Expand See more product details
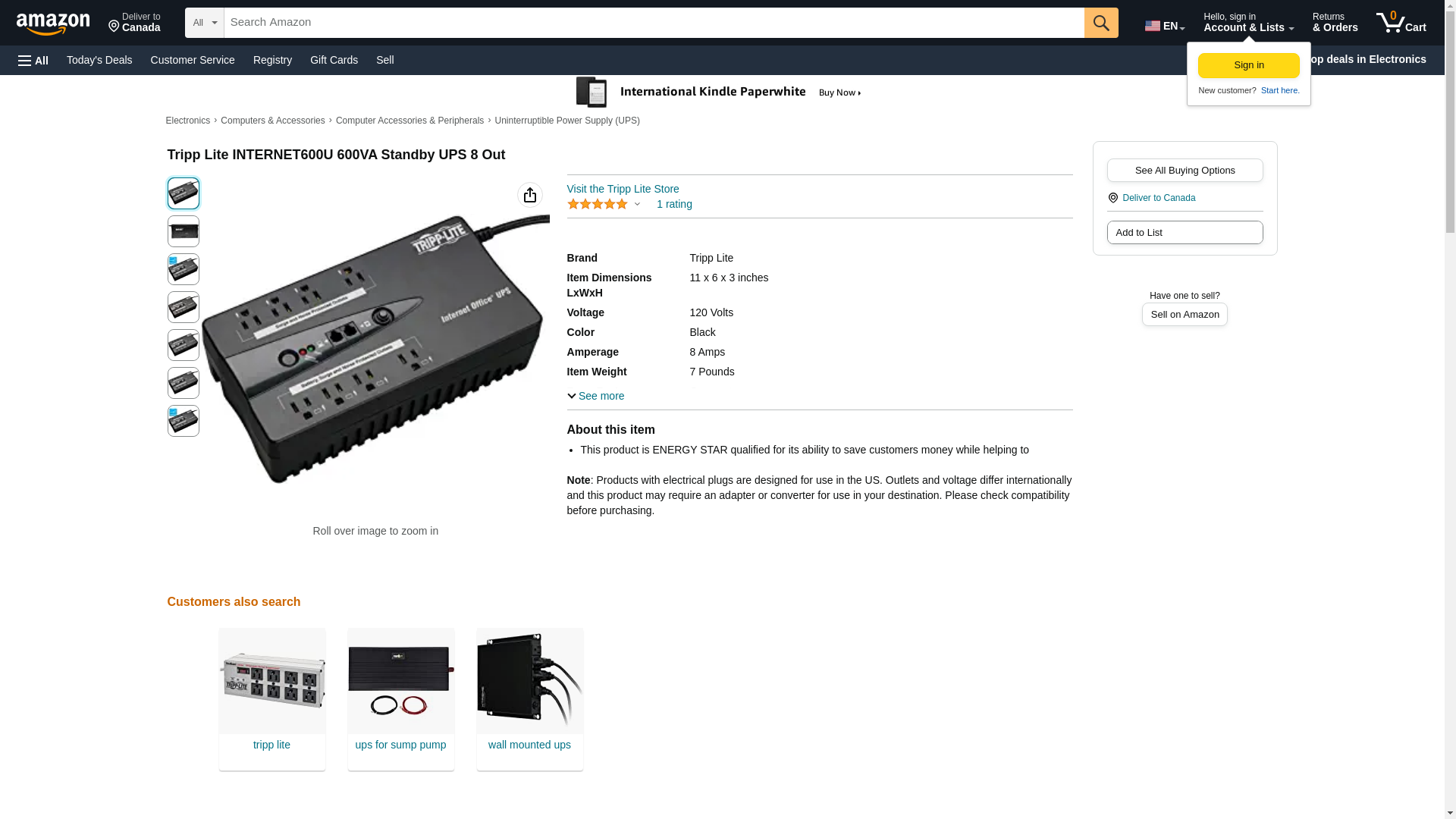The image size is (1456, 819). coord(596,396)
